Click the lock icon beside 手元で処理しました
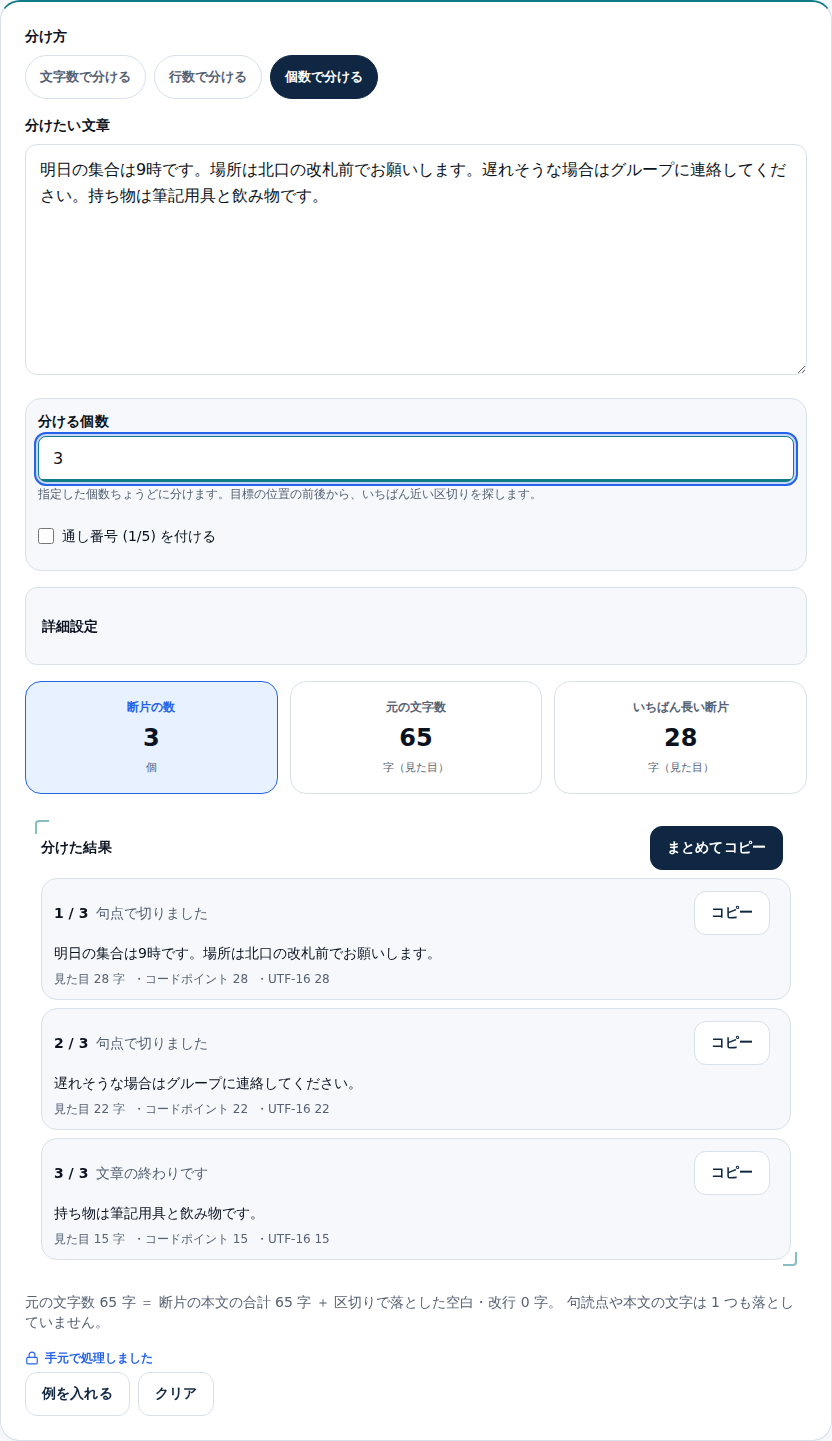The height and width of the screenshot is (1441, 832). [32, 1358]
